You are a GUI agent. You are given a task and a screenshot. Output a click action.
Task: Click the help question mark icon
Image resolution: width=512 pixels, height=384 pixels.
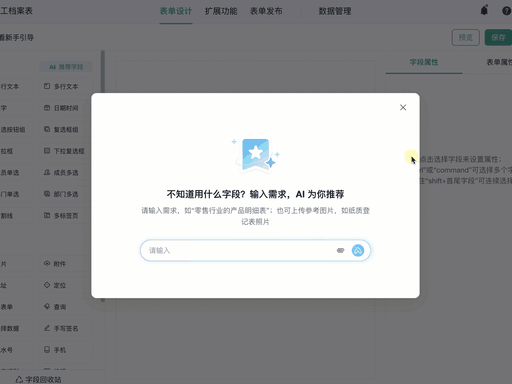point(507,11)
